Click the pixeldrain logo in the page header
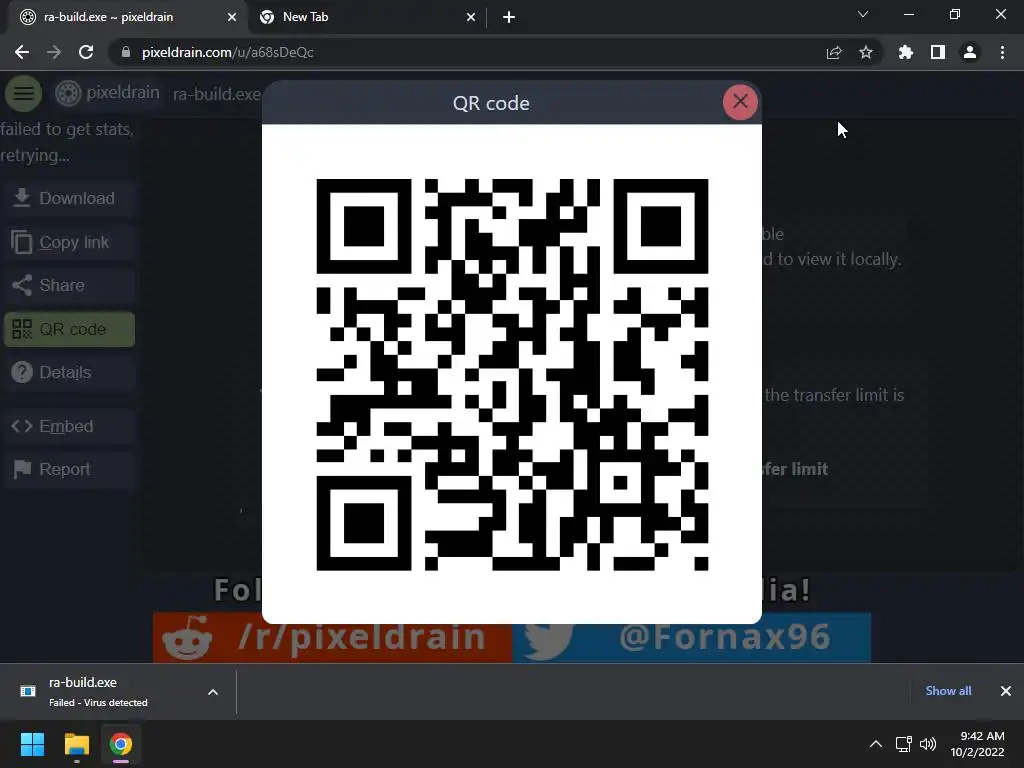 [108, 93]
